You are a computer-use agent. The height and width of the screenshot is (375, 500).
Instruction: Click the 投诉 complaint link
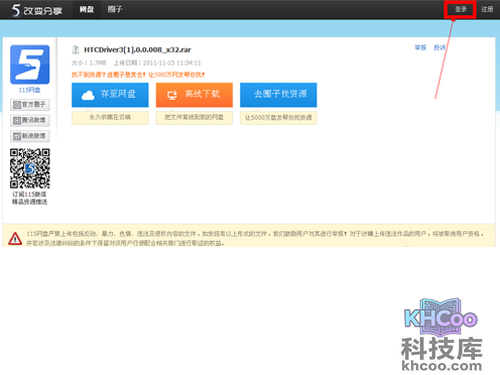[439, 48]
